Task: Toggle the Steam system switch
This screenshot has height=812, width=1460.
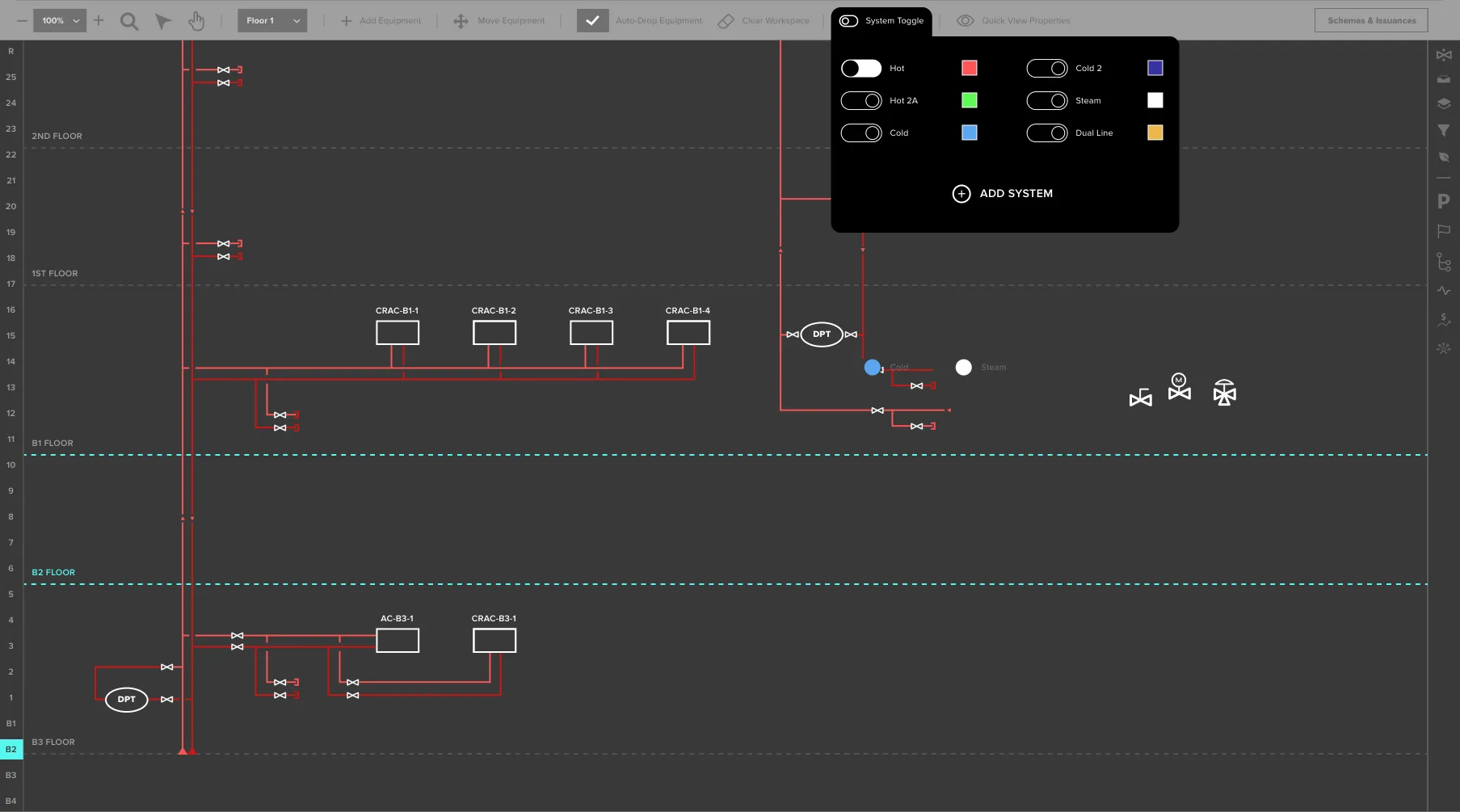Action: (x=1047, y=101)
